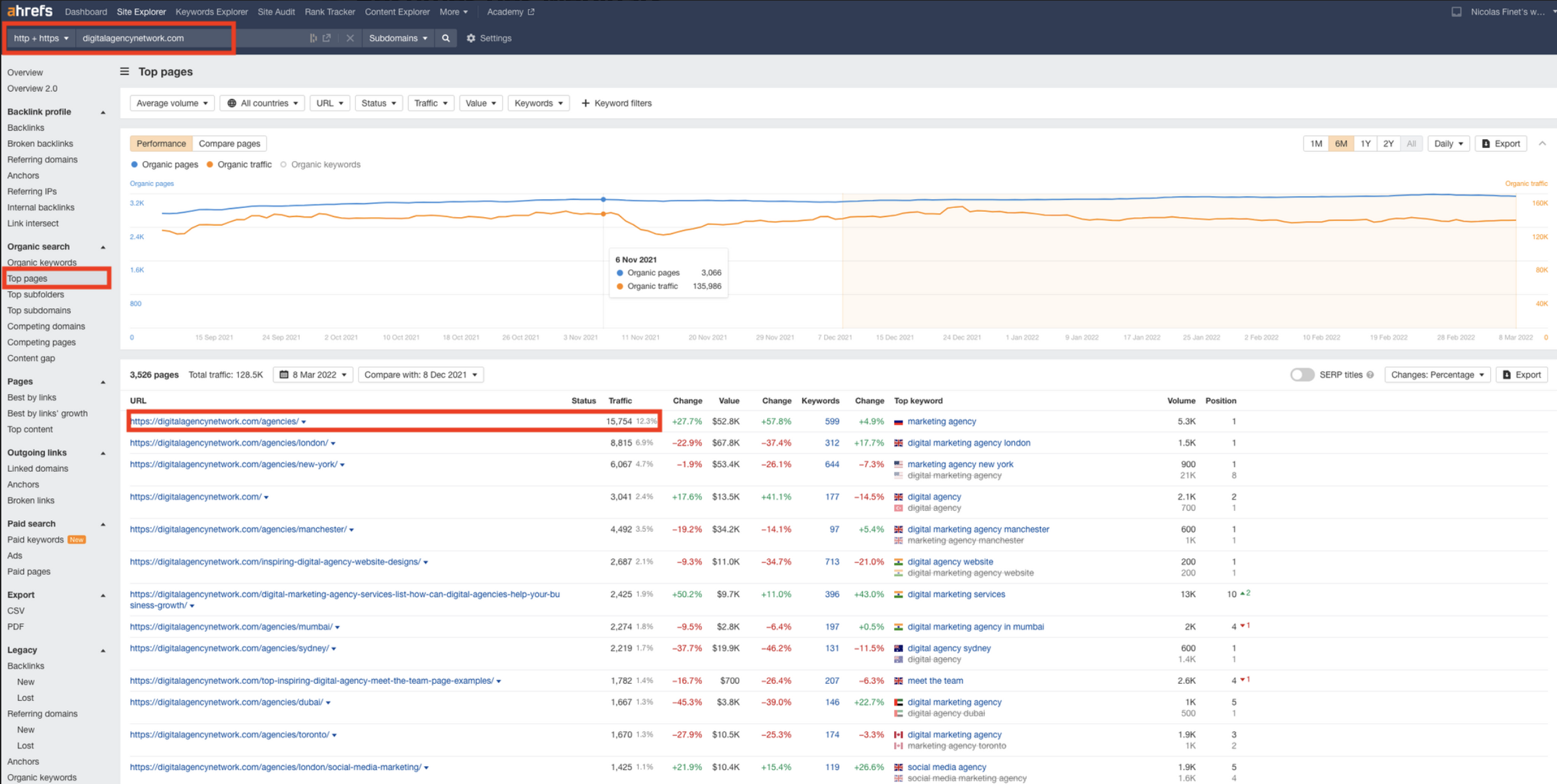This screenshot has width=1557, height=784.
Task: Open the Settings gear
Action: pyautogui.click(x=489, y=38)
